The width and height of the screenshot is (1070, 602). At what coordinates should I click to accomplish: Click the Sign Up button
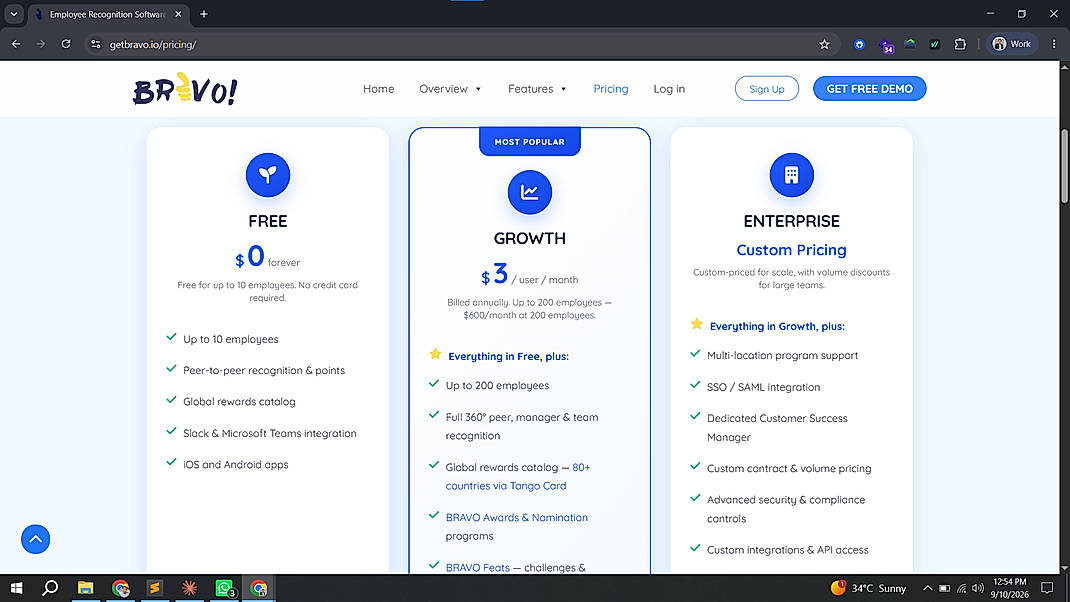(x=766, y=89)
